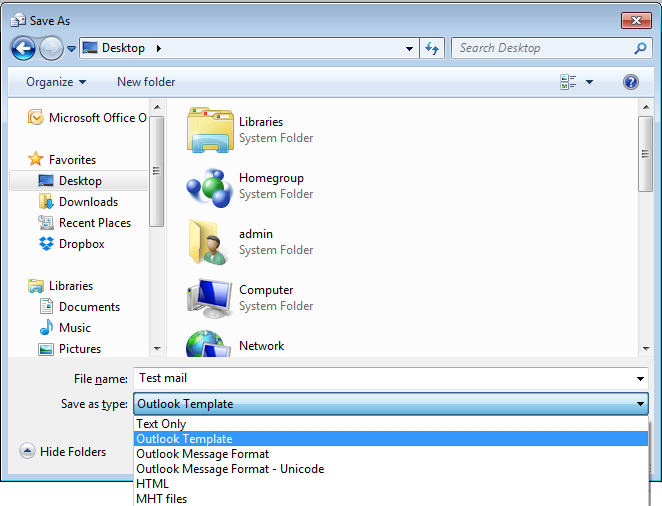Click file list scroll up arrow
This screenshot has height=506, width=662.
[x=646, y=107]
